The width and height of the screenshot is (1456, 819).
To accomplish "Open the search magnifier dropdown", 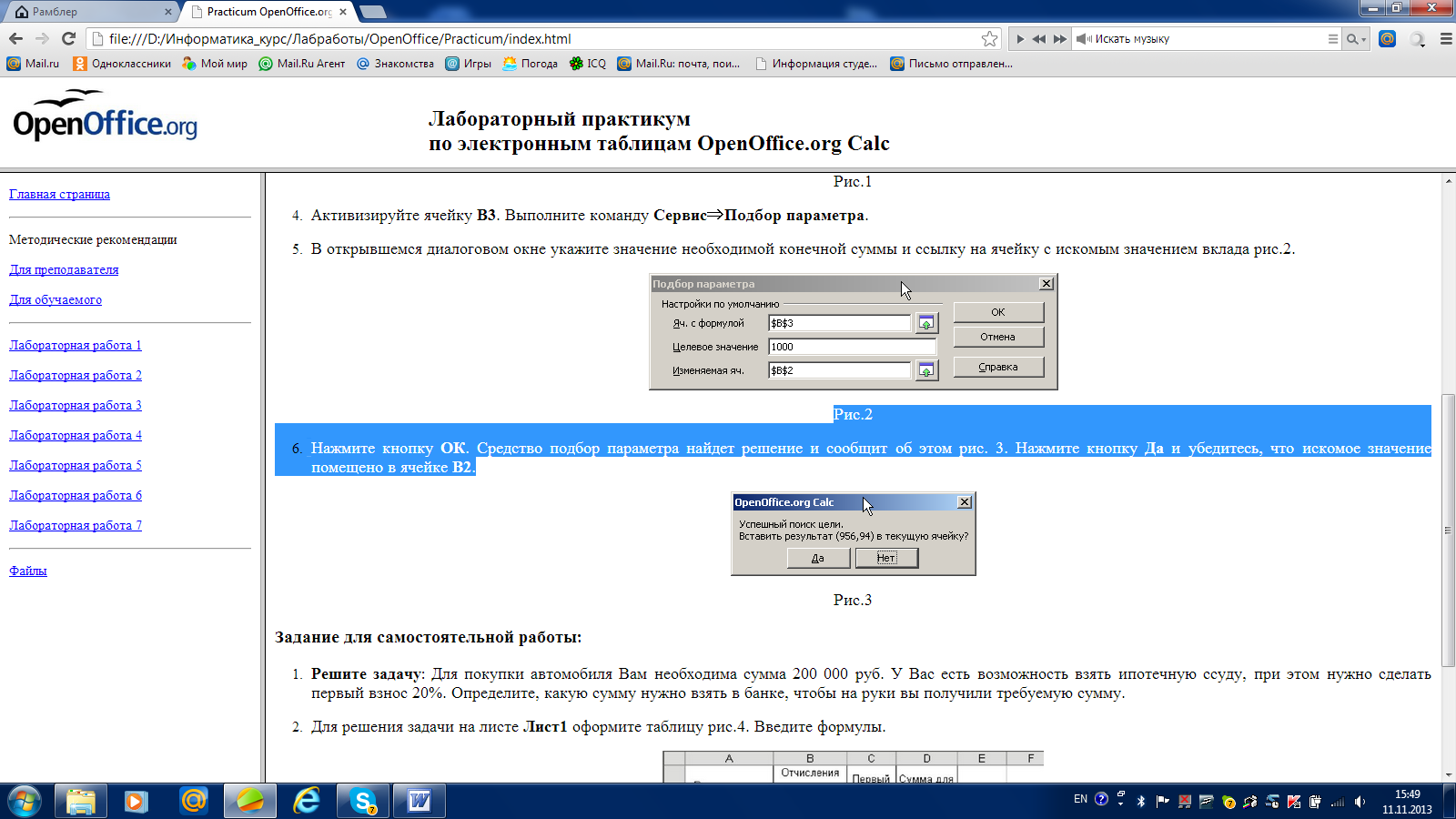I will click(x=1356, y=39).
